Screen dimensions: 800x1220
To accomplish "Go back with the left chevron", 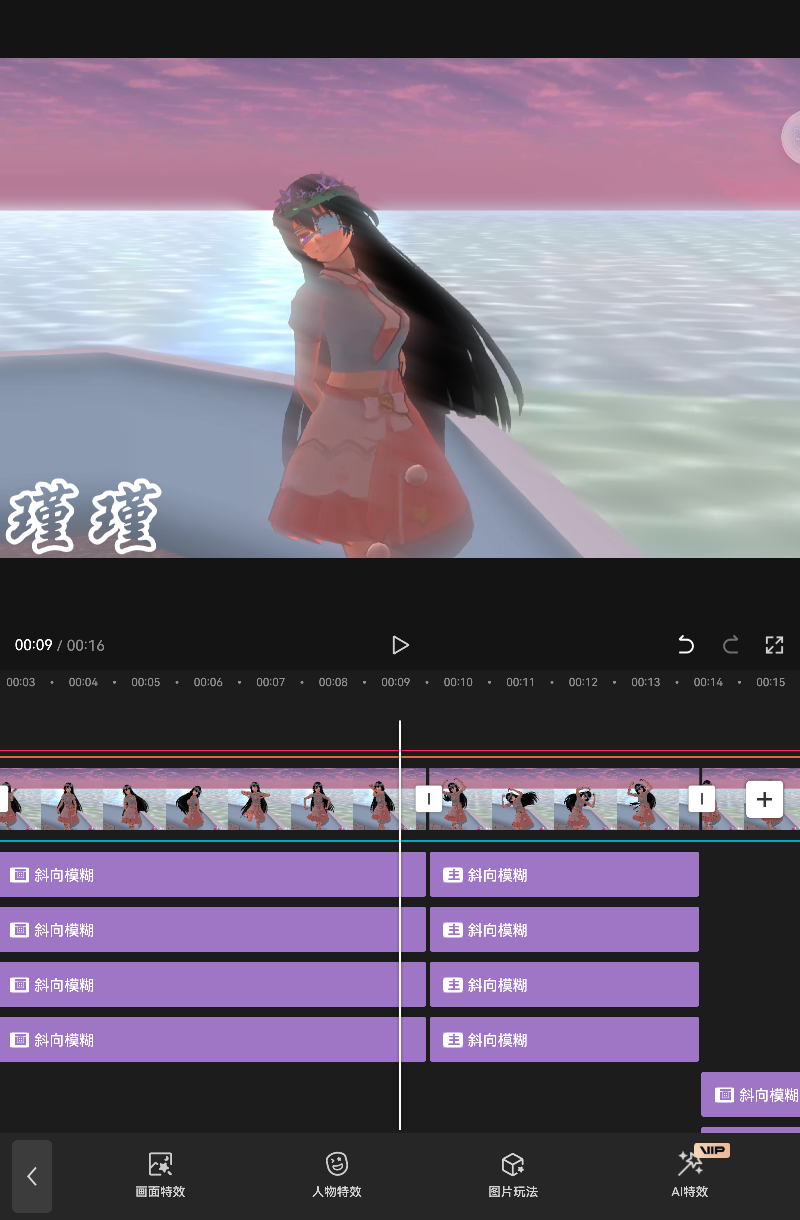I will click(32, 1176).
